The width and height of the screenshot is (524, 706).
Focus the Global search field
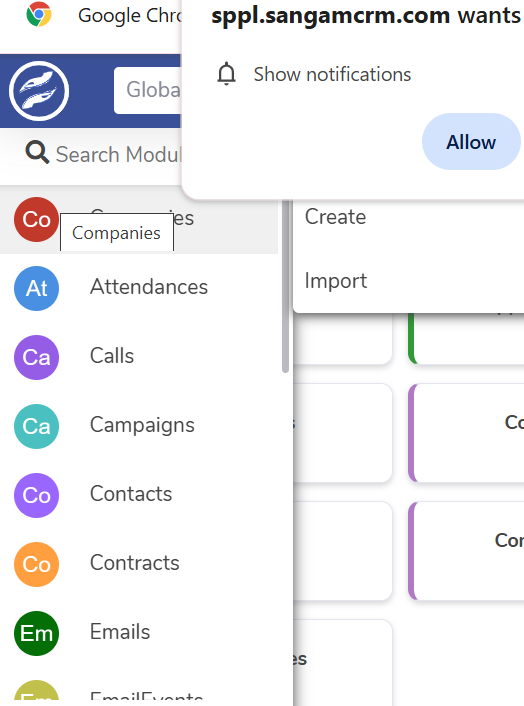(x=148, y=90)
